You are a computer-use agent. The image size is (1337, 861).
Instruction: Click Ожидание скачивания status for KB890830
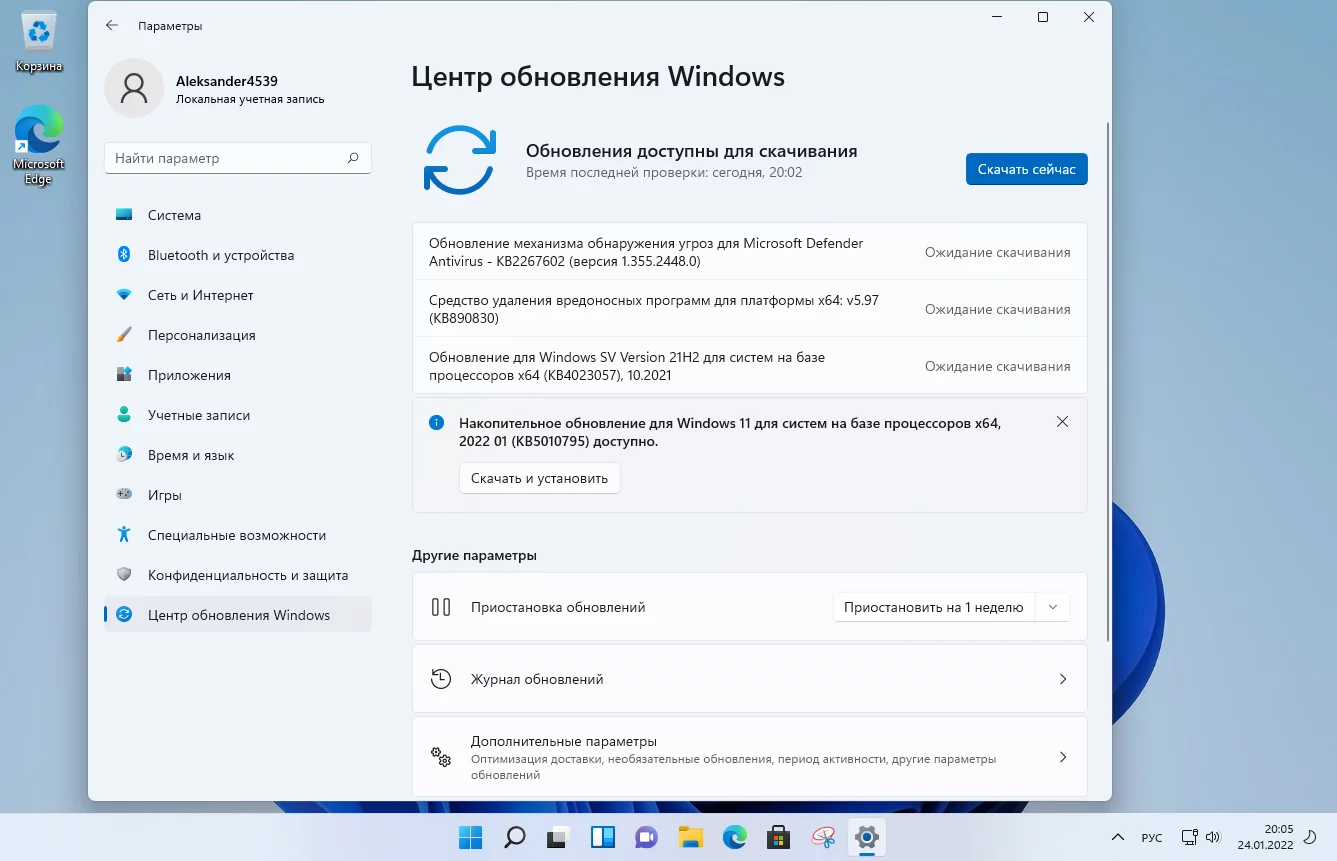point(998,309)
